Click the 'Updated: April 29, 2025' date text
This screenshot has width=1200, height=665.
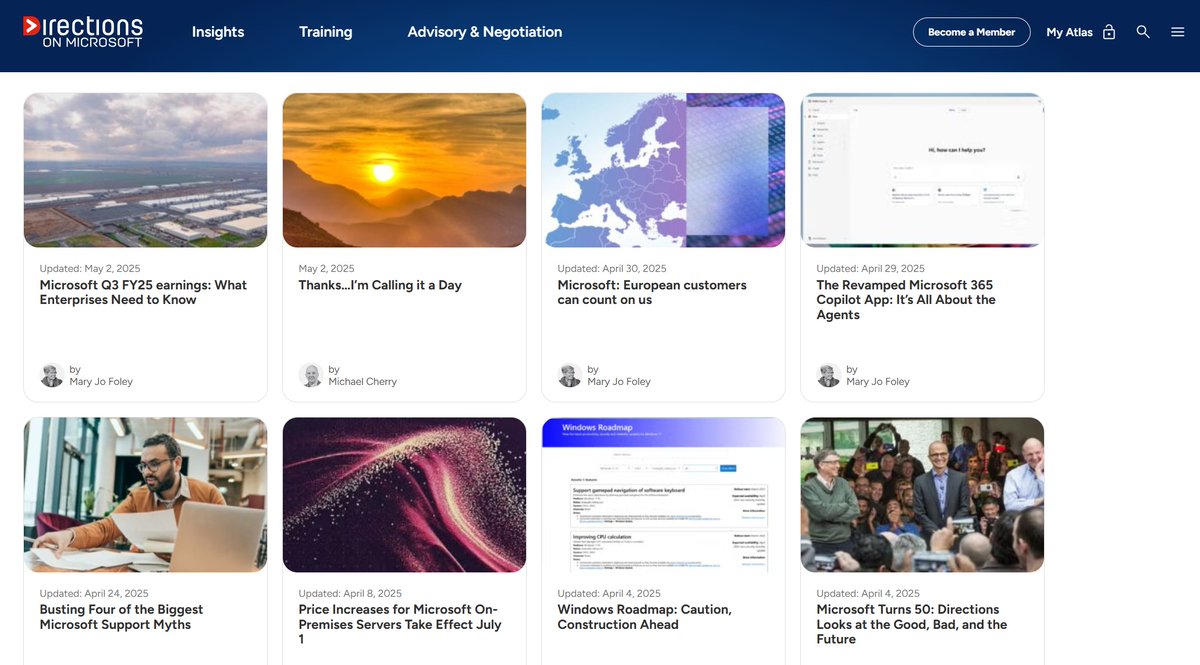pyautogui.click(x=871, y=269)
